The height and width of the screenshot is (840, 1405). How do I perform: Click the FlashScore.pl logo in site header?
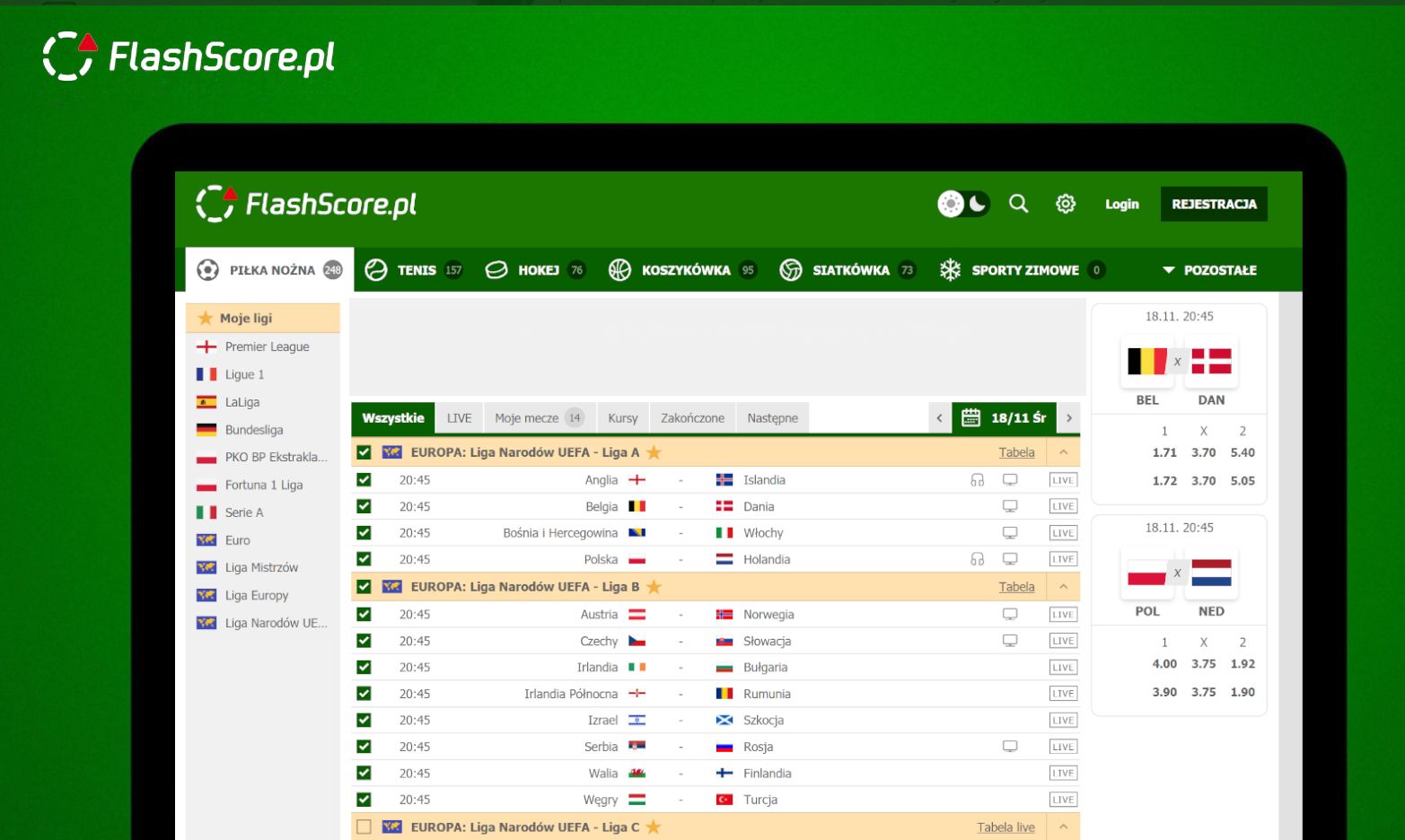coord(306,204)
